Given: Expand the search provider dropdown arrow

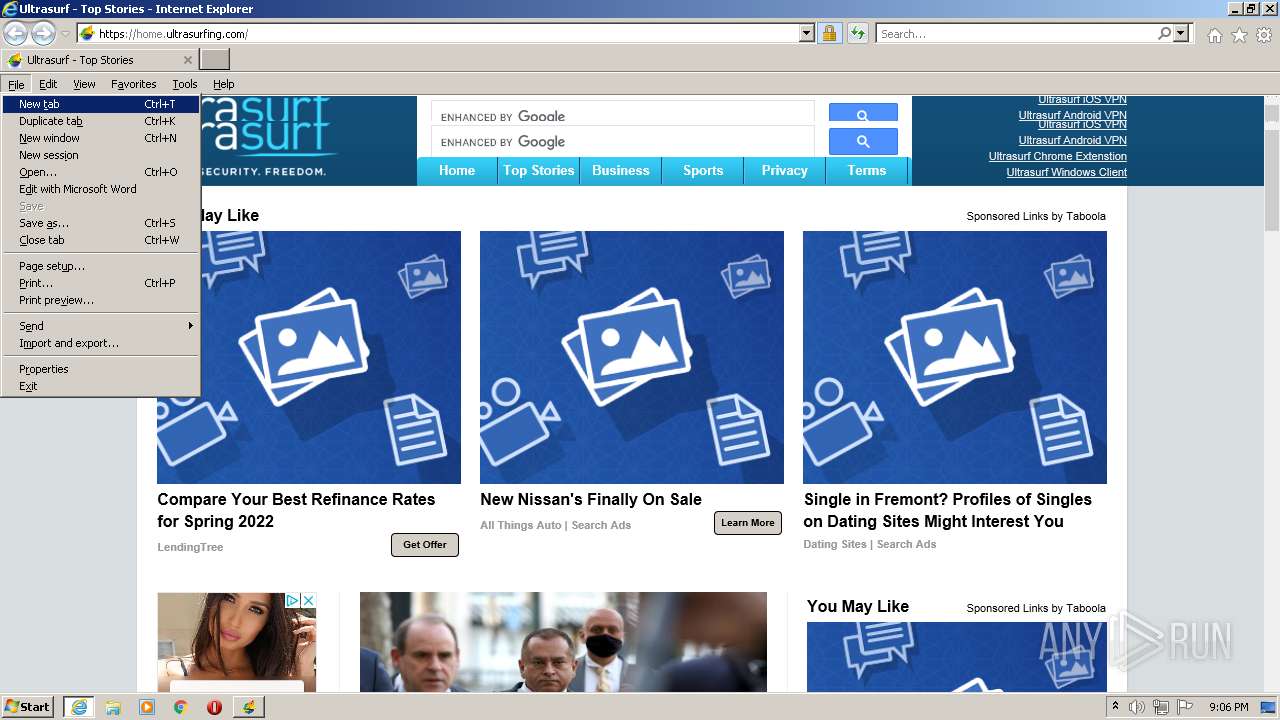Looking at the screenshot, I should (x=1181, y=34).
